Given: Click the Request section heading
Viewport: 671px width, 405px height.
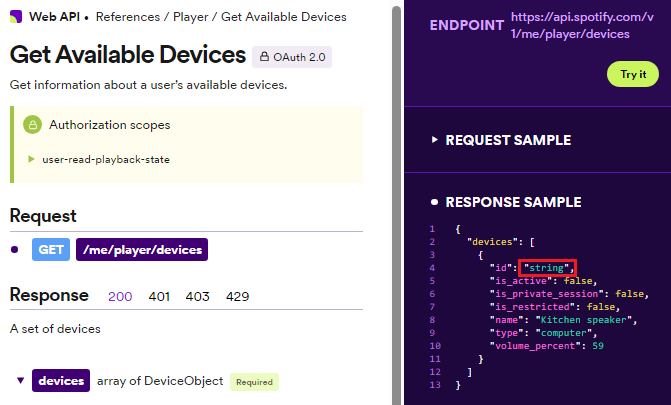Looking at the screenshot, I should 43,216.
